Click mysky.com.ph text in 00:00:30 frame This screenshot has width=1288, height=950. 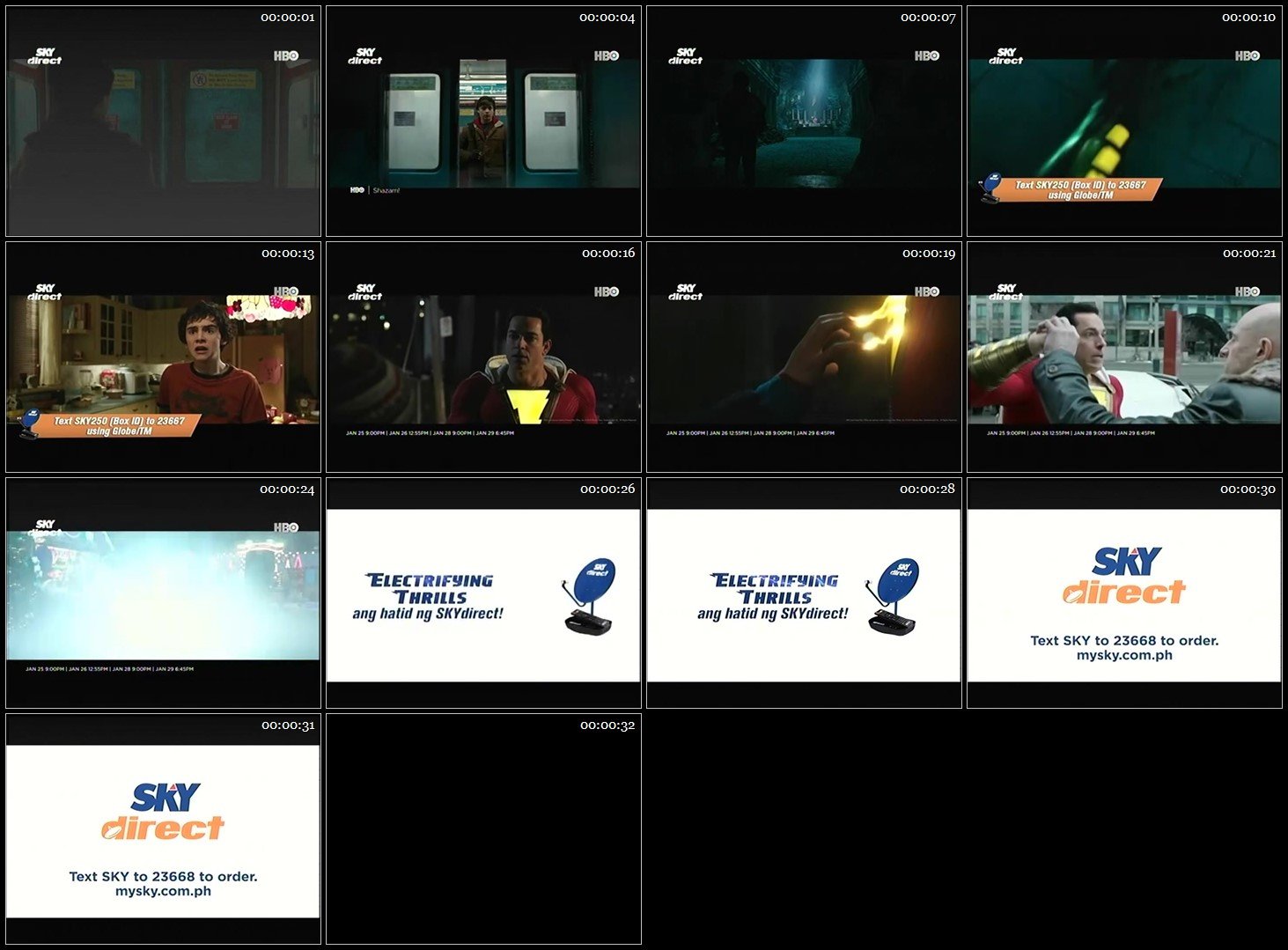(1124, 655)
